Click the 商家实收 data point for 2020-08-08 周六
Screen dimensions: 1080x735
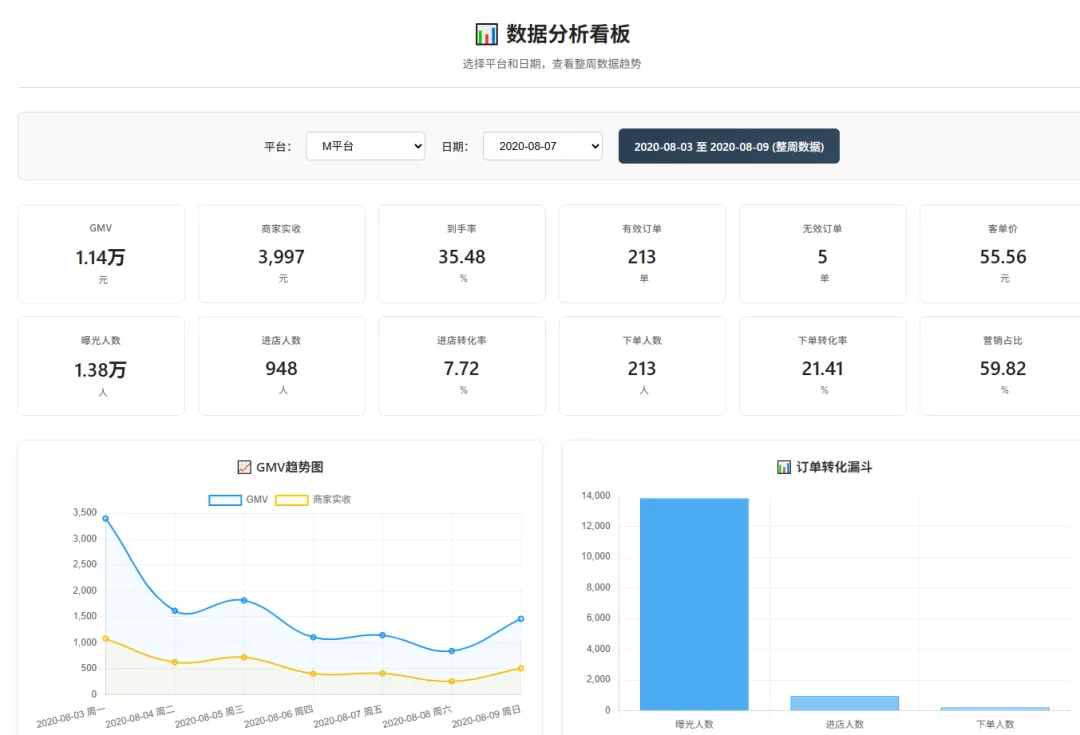[452, 681]
